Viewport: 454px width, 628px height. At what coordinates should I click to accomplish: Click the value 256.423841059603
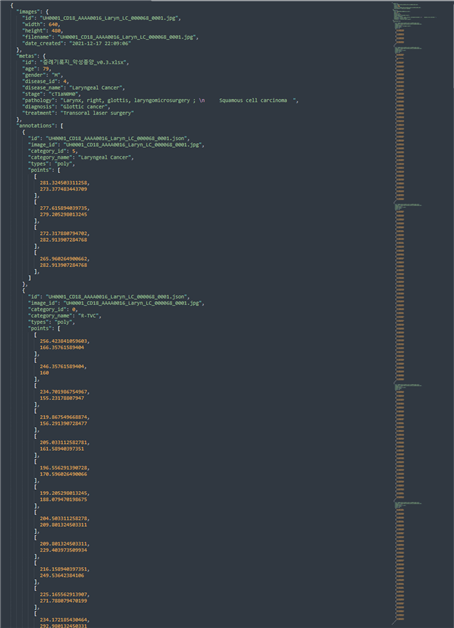pos(65,341)
